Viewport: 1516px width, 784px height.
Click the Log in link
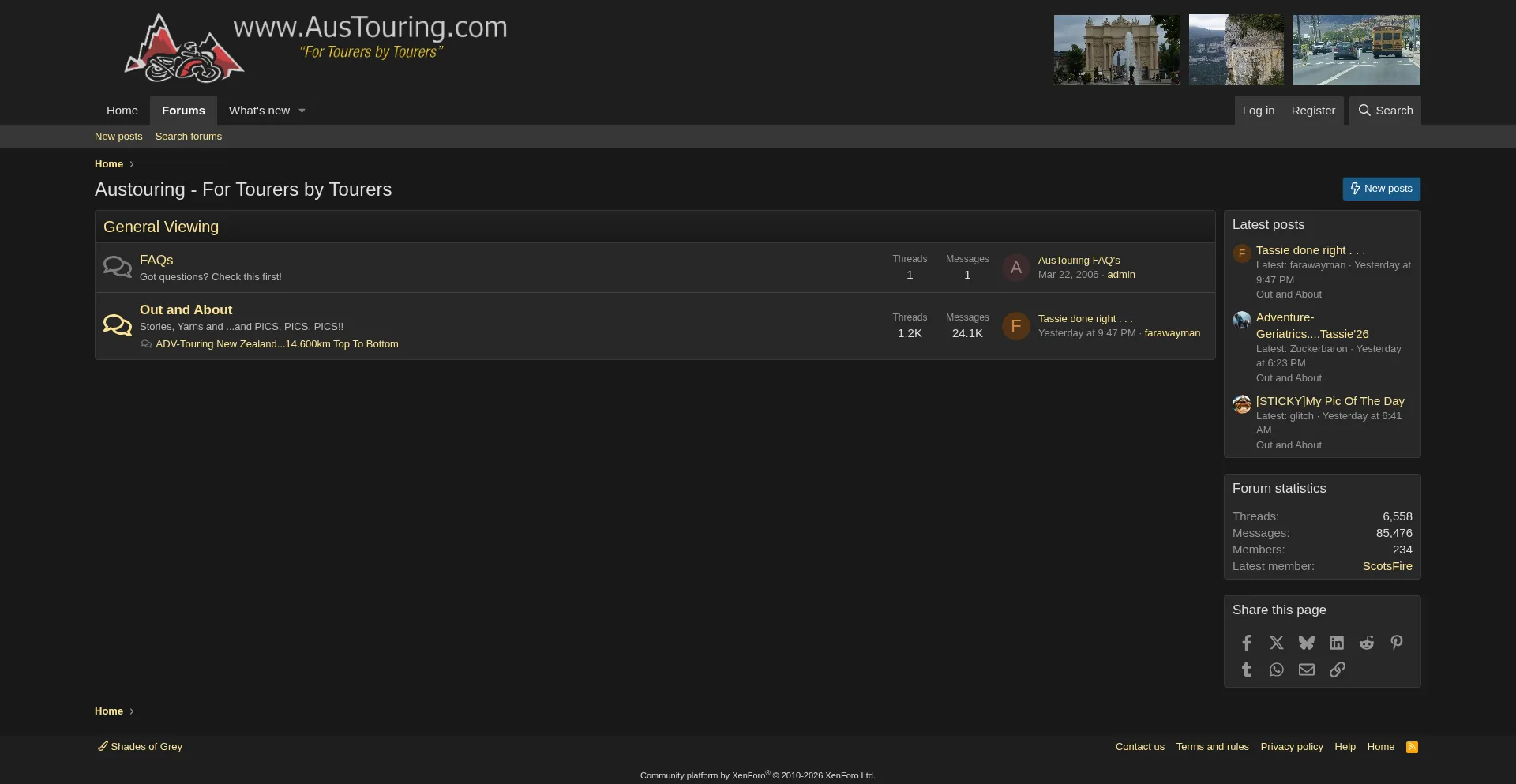coord(1258,111)
